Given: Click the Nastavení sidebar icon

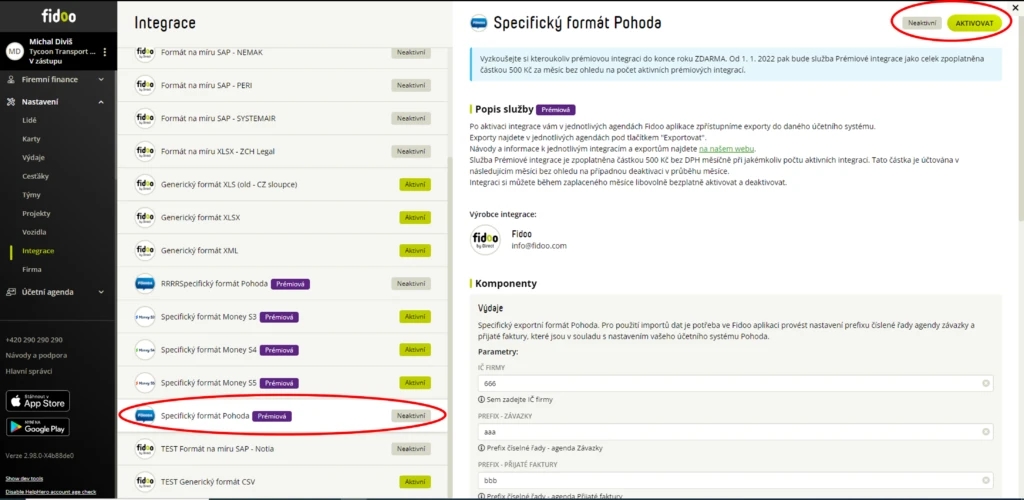Looking at the screenshot, I should coord(10,102).
